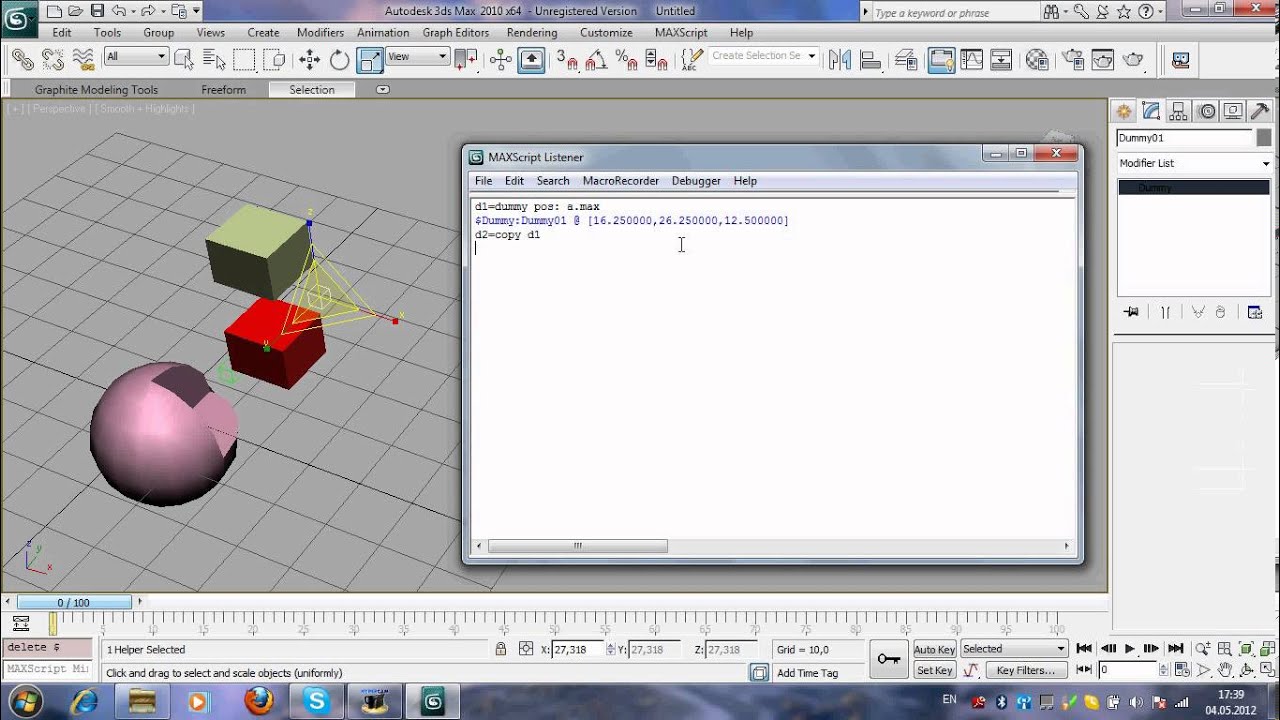Viewport: 1280px width, 720px height.
Task: Open the Display command panel
Action: coord(1234,111)
